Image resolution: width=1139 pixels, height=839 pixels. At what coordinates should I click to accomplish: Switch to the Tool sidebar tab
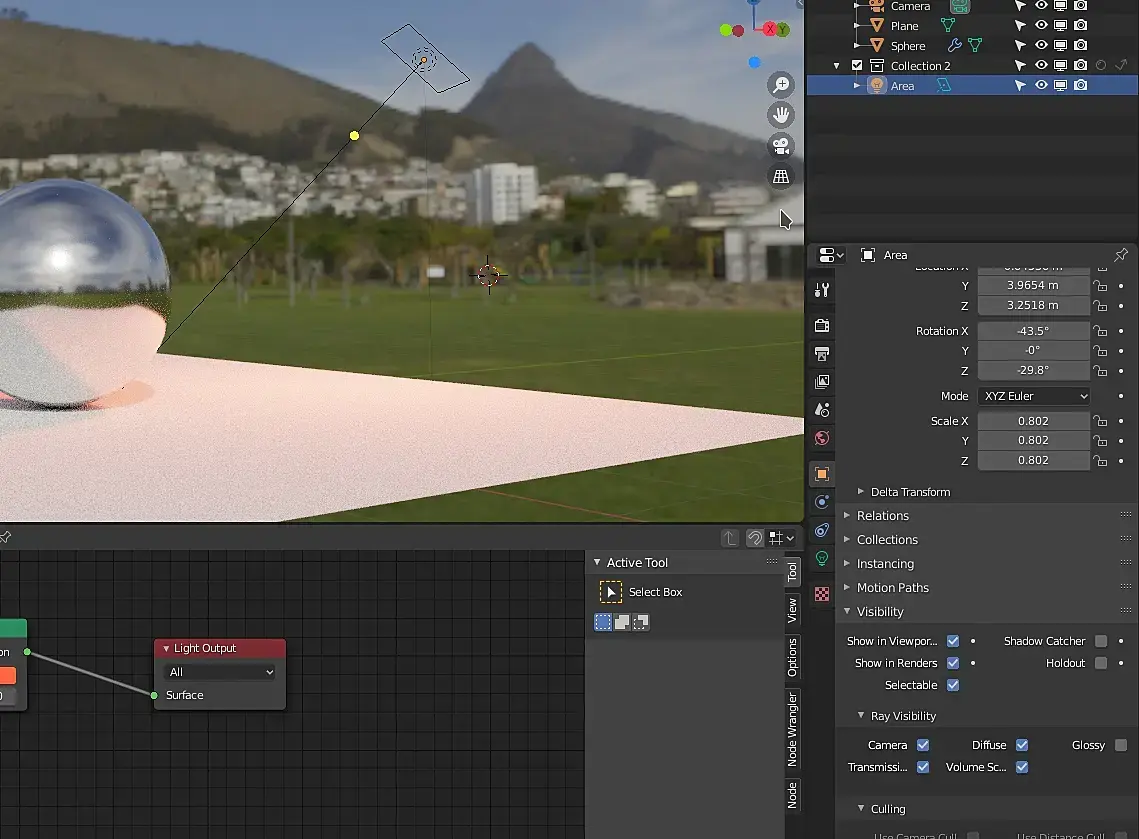tap(793, 572)
